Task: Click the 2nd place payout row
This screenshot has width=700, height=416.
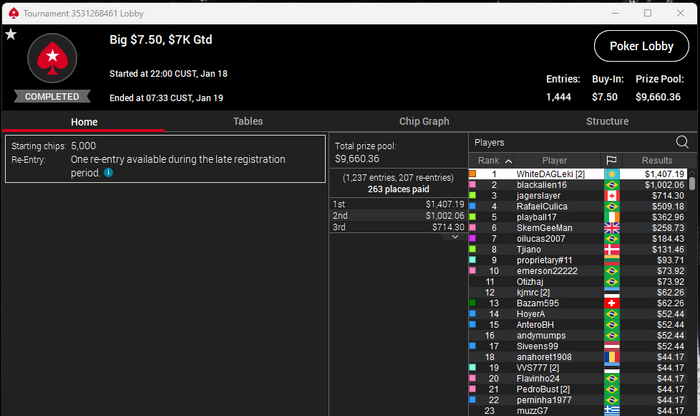Action: 398,216
